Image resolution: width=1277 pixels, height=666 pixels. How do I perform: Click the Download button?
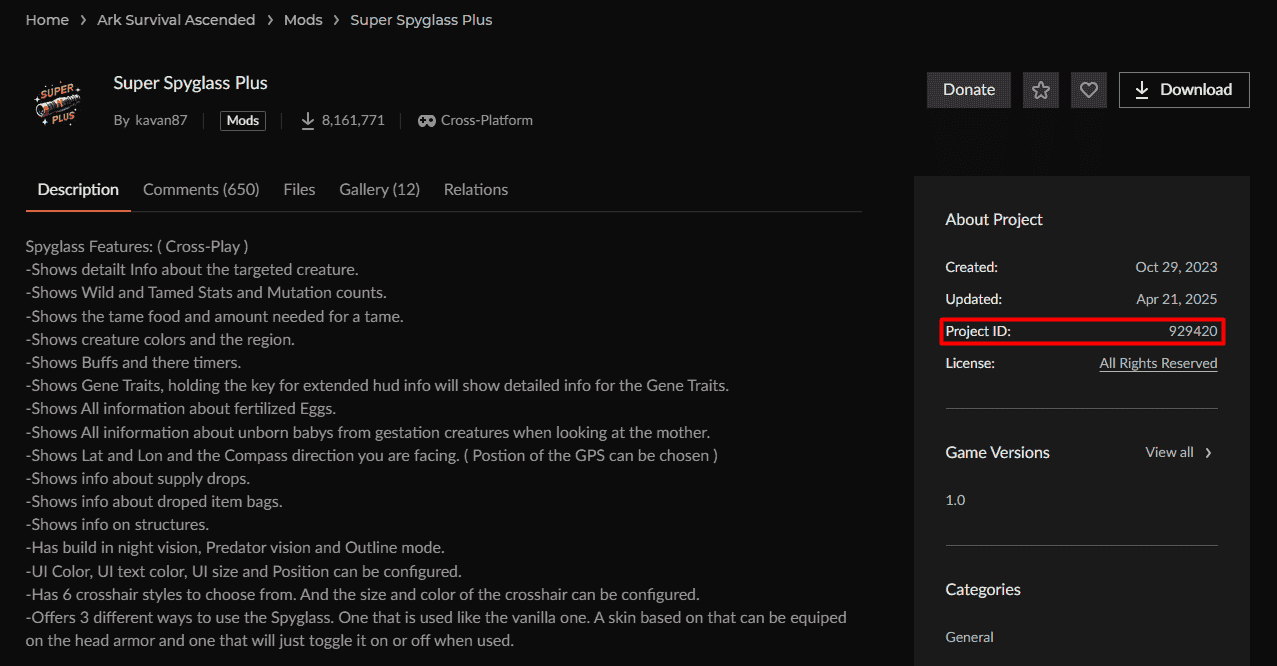pos(1183,90)
